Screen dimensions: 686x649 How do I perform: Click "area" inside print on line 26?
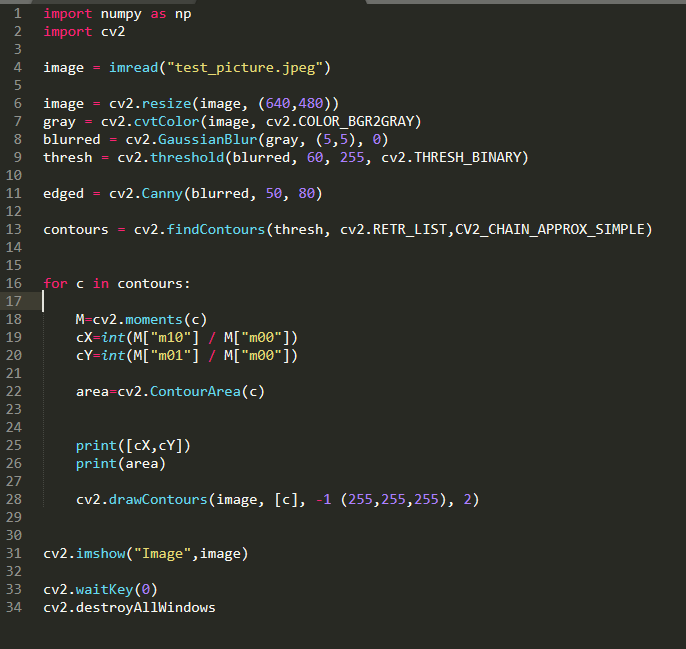[x=142, y=463]
